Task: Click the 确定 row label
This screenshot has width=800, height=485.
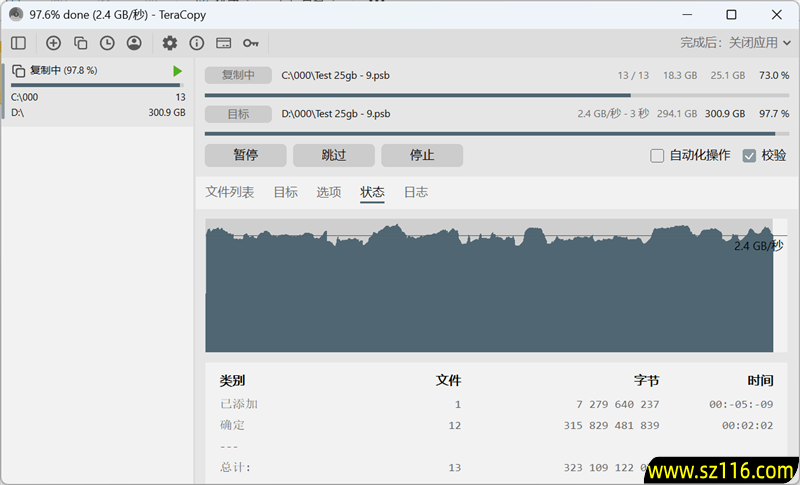Action: 232,425
